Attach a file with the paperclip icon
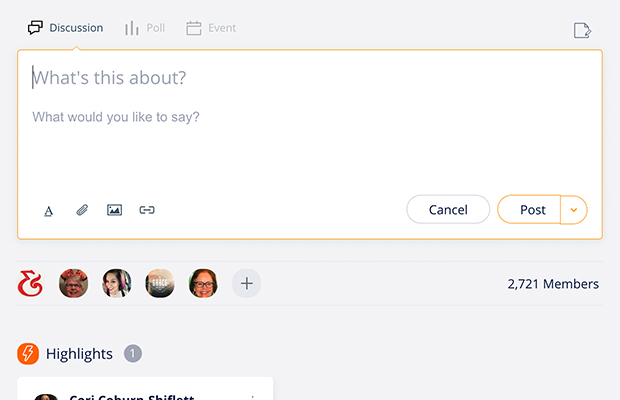620x400 pixels. 82,210
